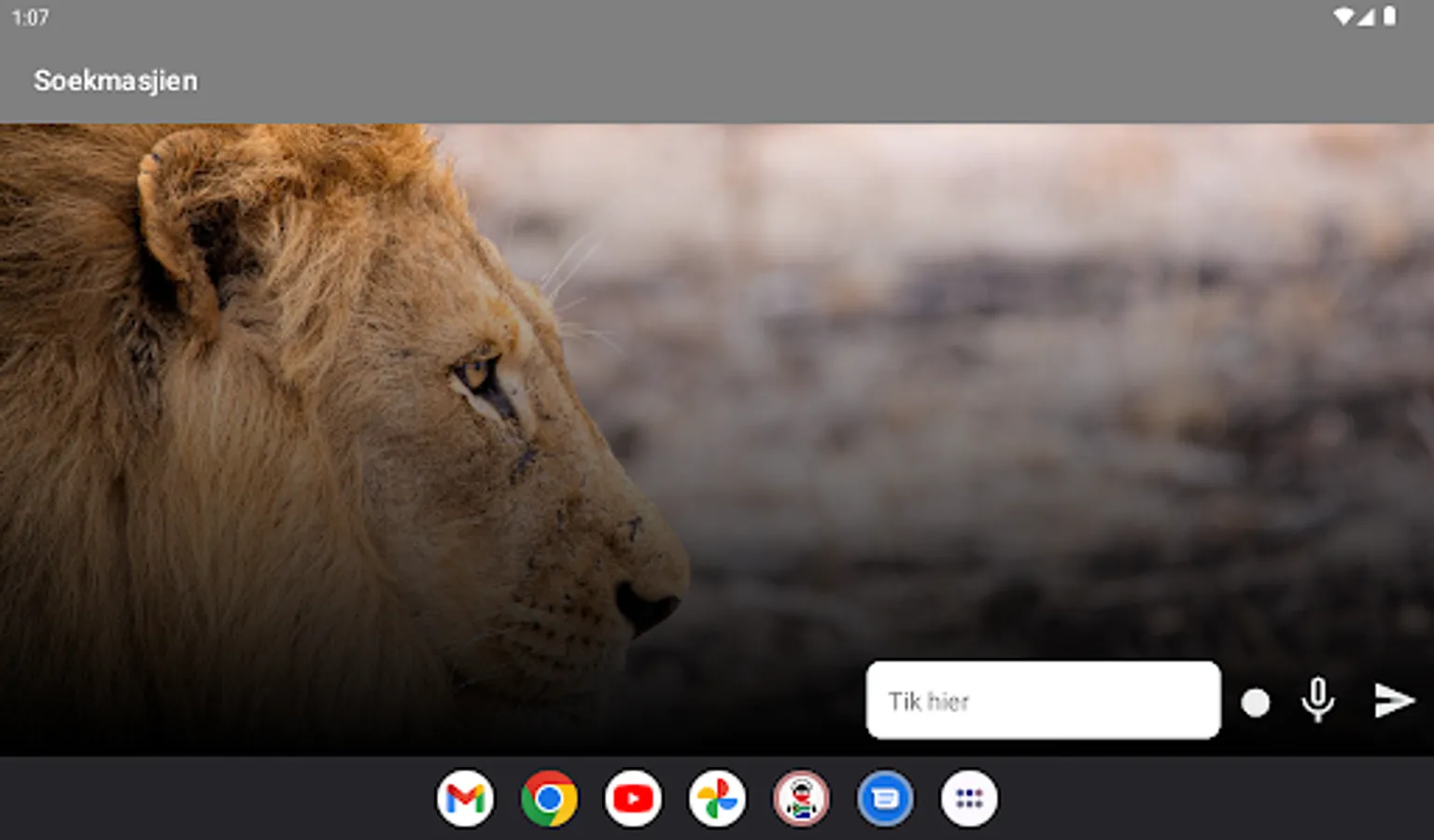This screenshot has width=1434, height=840.
Task: Tap the white circle beside the text field
Action: pos(1256,703)
